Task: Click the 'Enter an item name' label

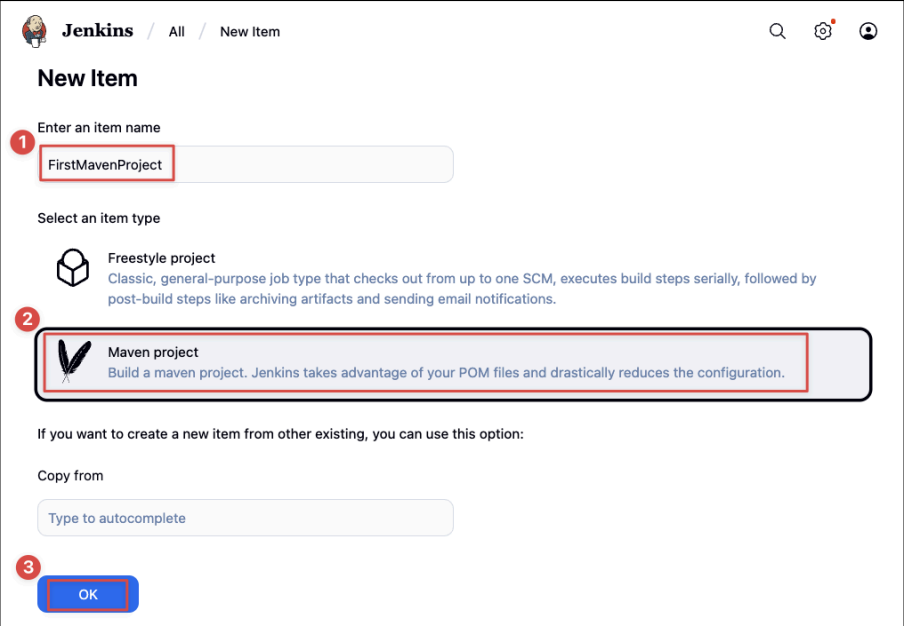Action: tap(99, 127)
